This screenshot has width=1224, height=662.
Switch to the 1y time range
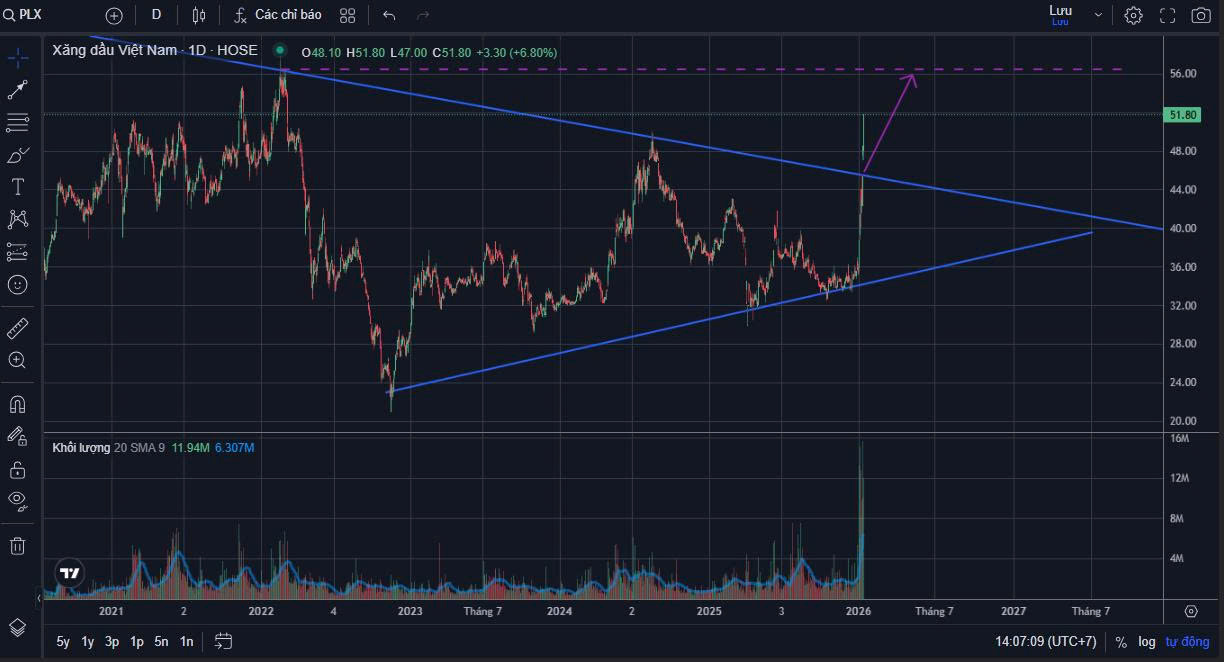88,642
